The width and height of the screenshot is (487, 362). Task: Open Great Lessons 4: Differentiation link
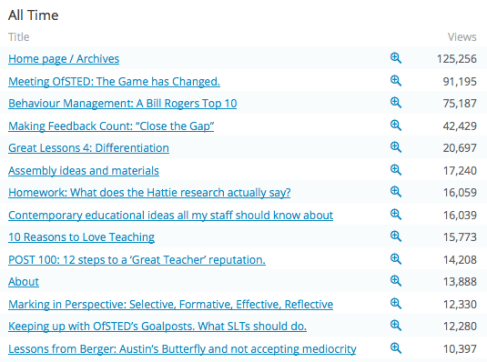click(89, 148)
